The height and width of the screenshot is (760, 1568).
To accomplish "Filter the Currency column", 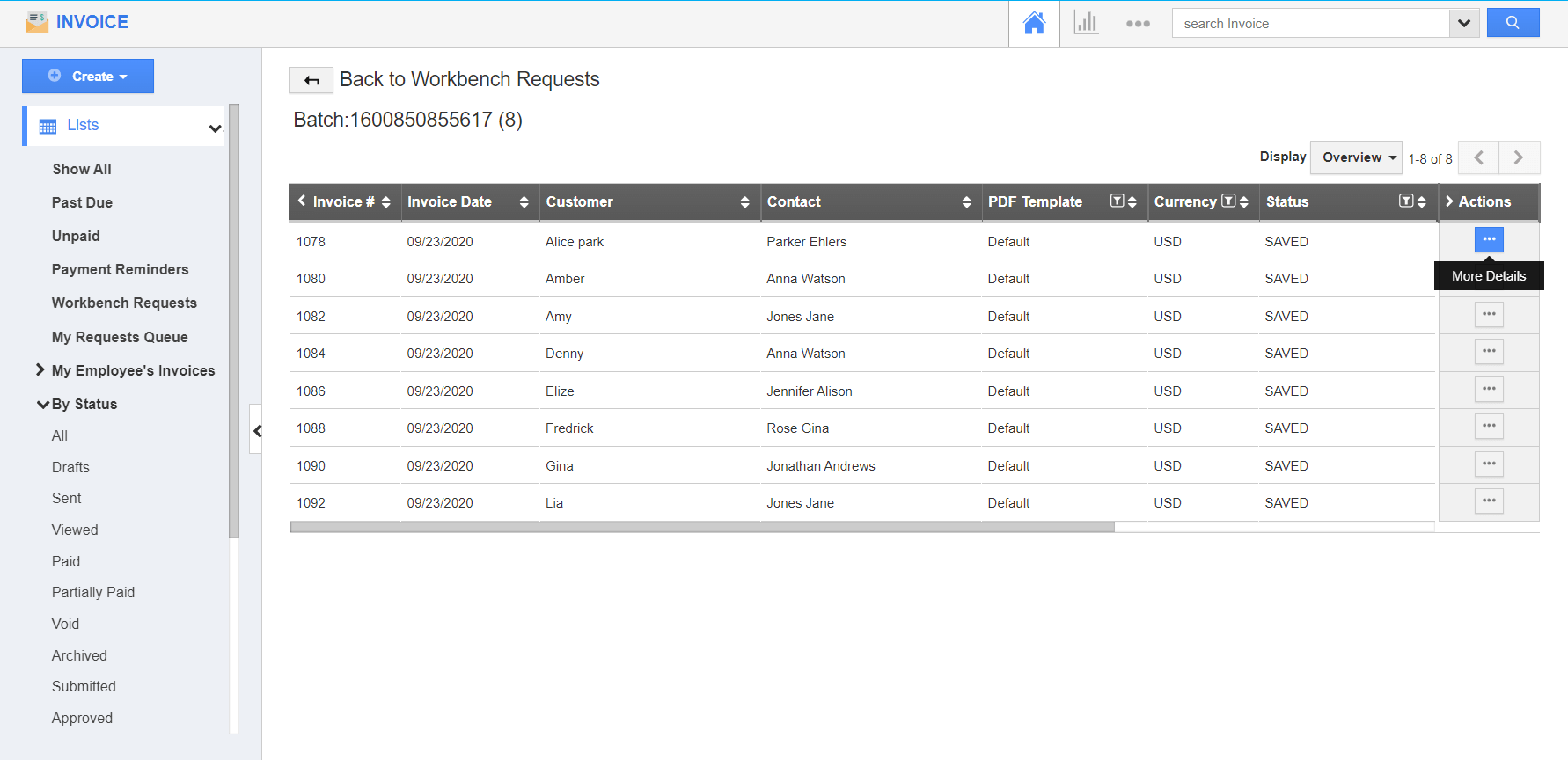I will (1228, 201).
